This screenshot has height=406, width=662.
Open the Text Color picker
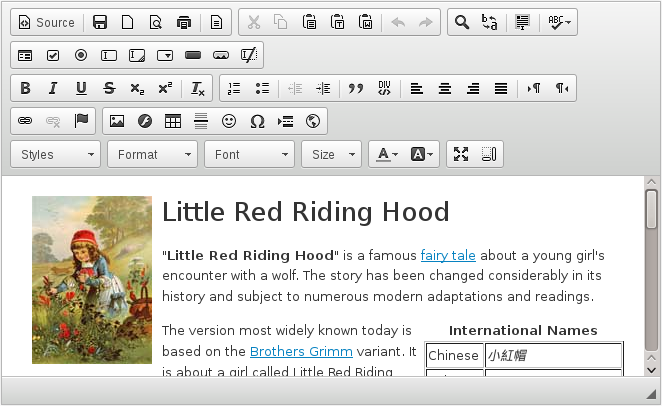pos(385,154)
